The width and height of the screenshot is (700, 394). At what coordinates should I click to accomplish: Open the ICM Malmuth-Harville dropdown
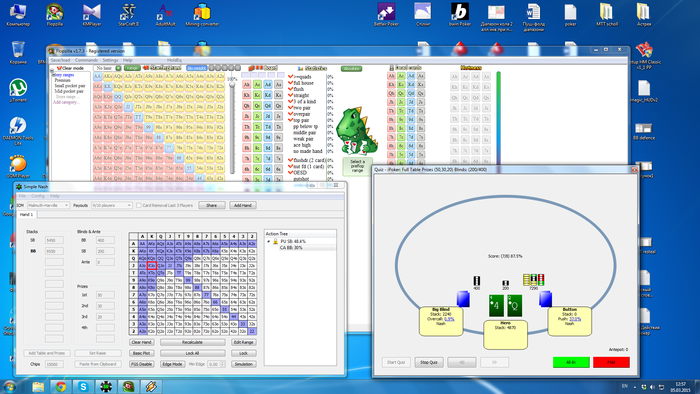pyautogui.click(x=48, y=205)
